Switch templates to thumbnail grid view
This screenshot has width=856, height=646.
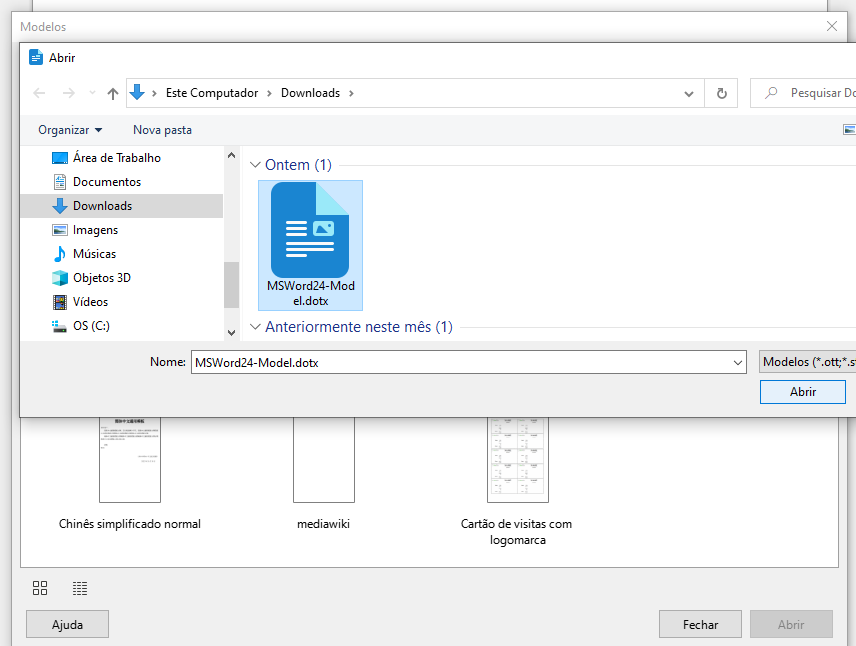pyautogui.click(x=40, y=588)
